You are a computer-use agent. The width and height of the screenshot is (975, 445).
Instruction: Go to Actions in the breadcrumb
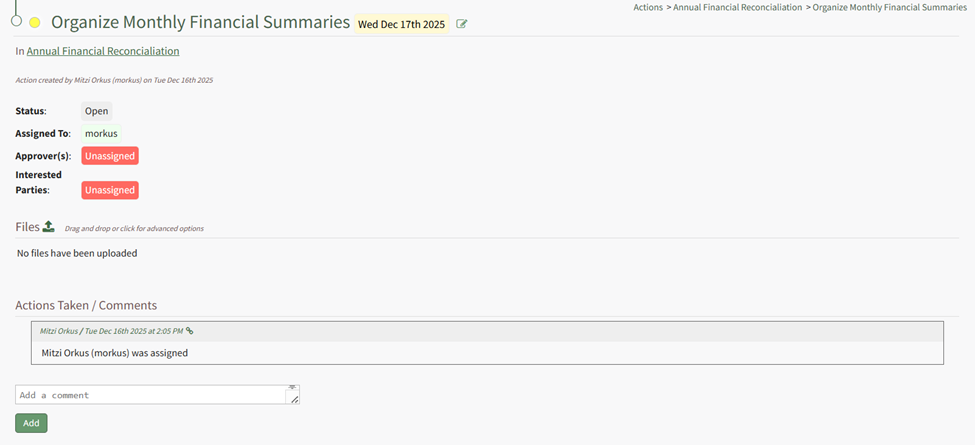click(x=648, y=7)
